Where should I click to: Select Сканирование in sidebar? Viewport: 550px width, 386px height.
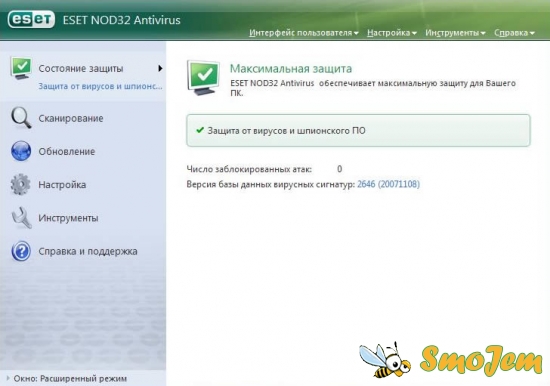[x=71, y=118]
